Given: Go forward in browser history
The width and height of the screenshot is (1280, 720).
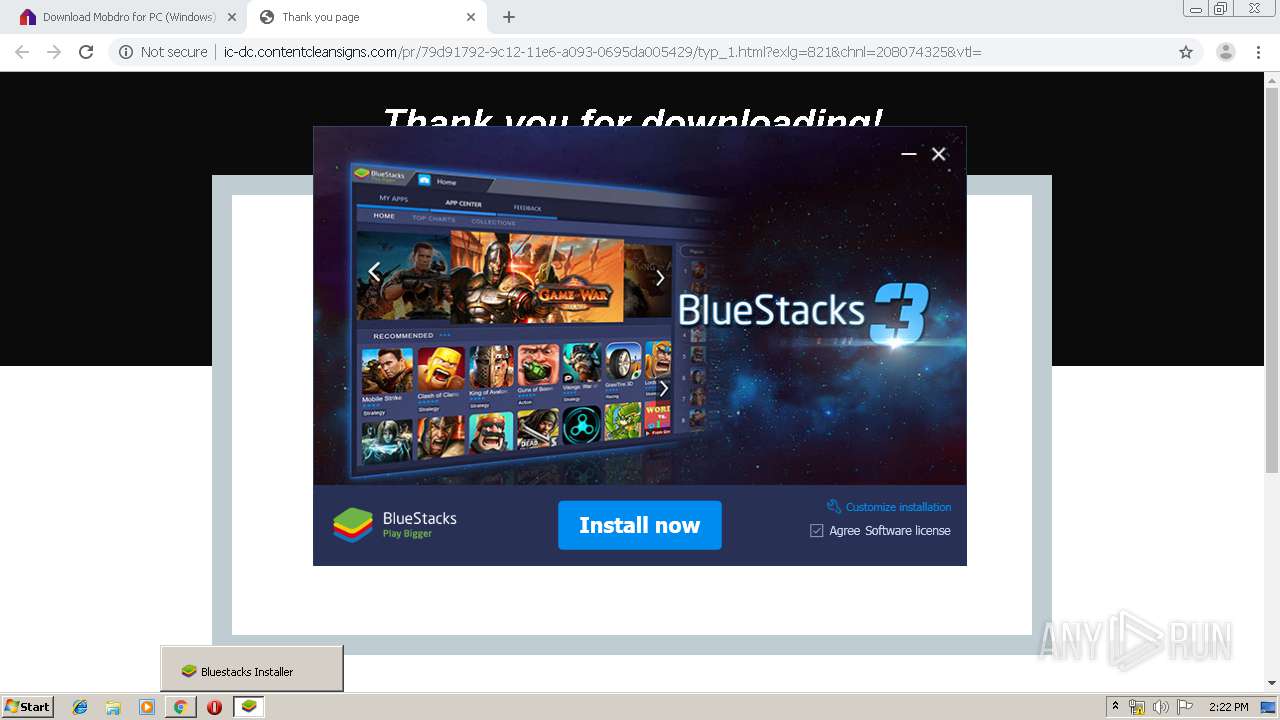Looking at the screenshot, I should click(x=54, y=52).
